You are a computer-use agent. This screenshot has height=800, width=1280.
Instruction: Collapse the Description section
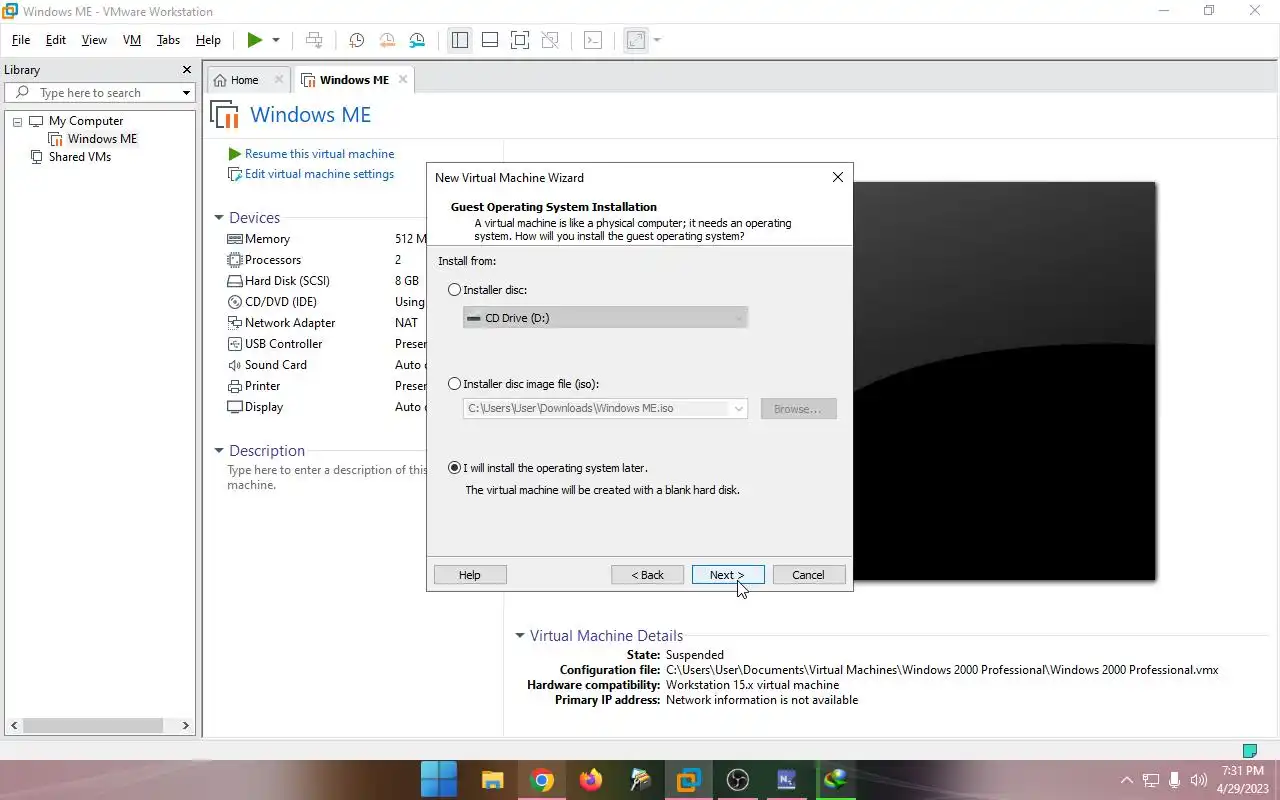point(219,451)
